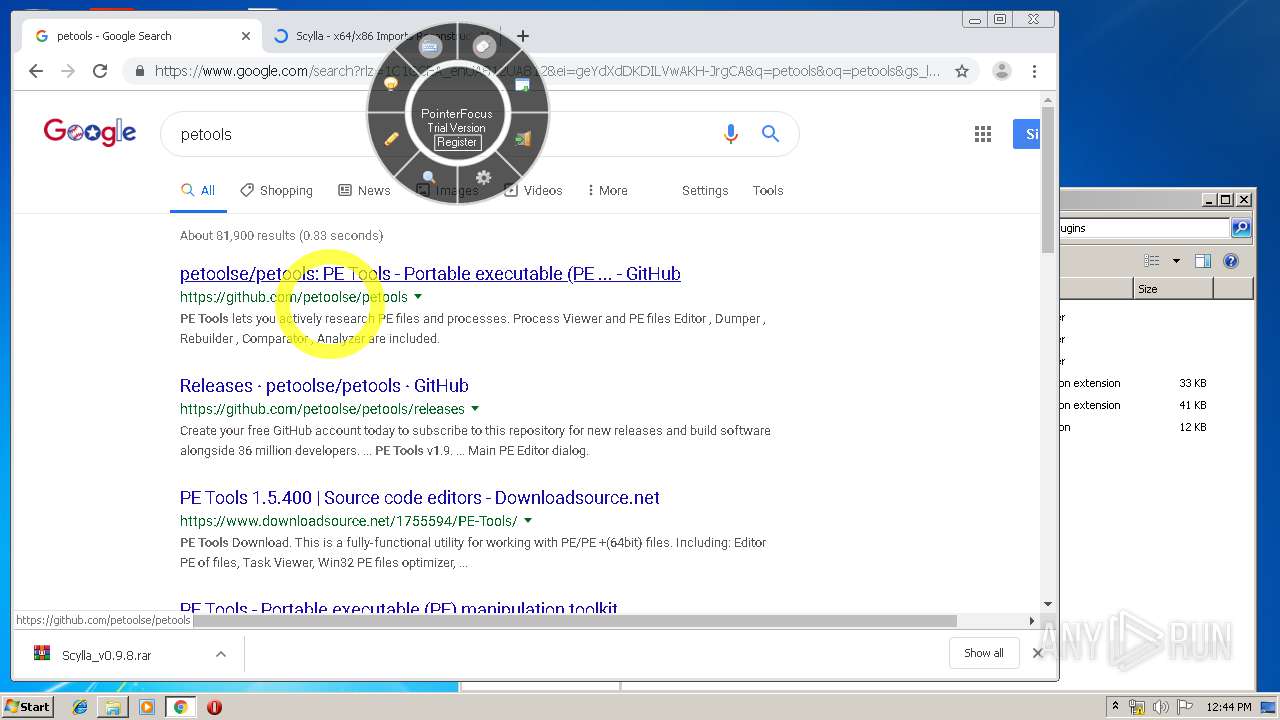Viewport: 1280px width, 720px height.
Task: Open downloaded Scylla_v0.9.8.rar file
Action: click(x=107, y=655)
